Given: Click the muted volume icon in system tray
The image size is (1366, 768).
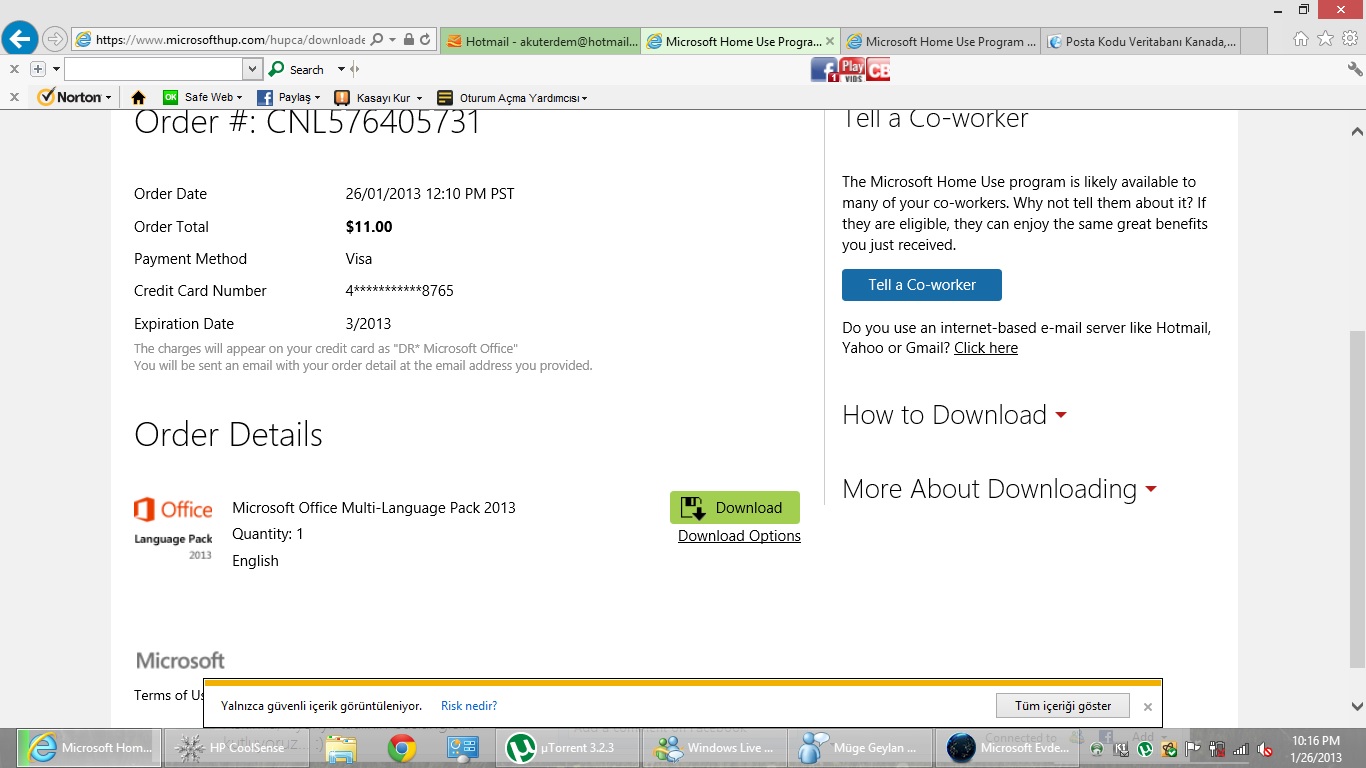Looking at the screenshot, I should (1264, 748).
